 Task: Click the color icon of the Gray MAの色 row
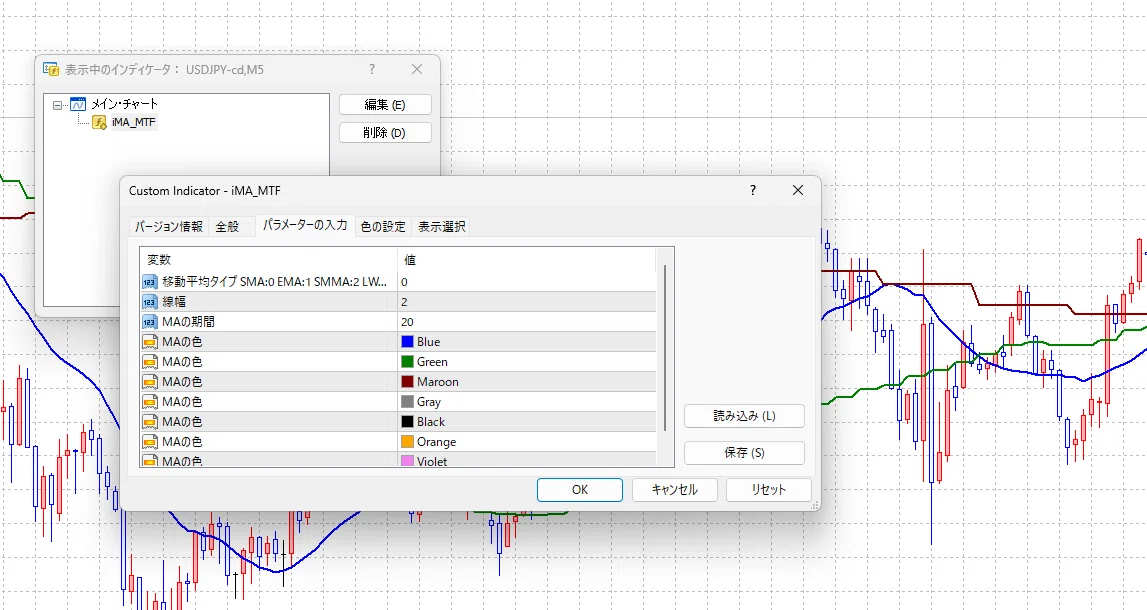click(149, 402)
